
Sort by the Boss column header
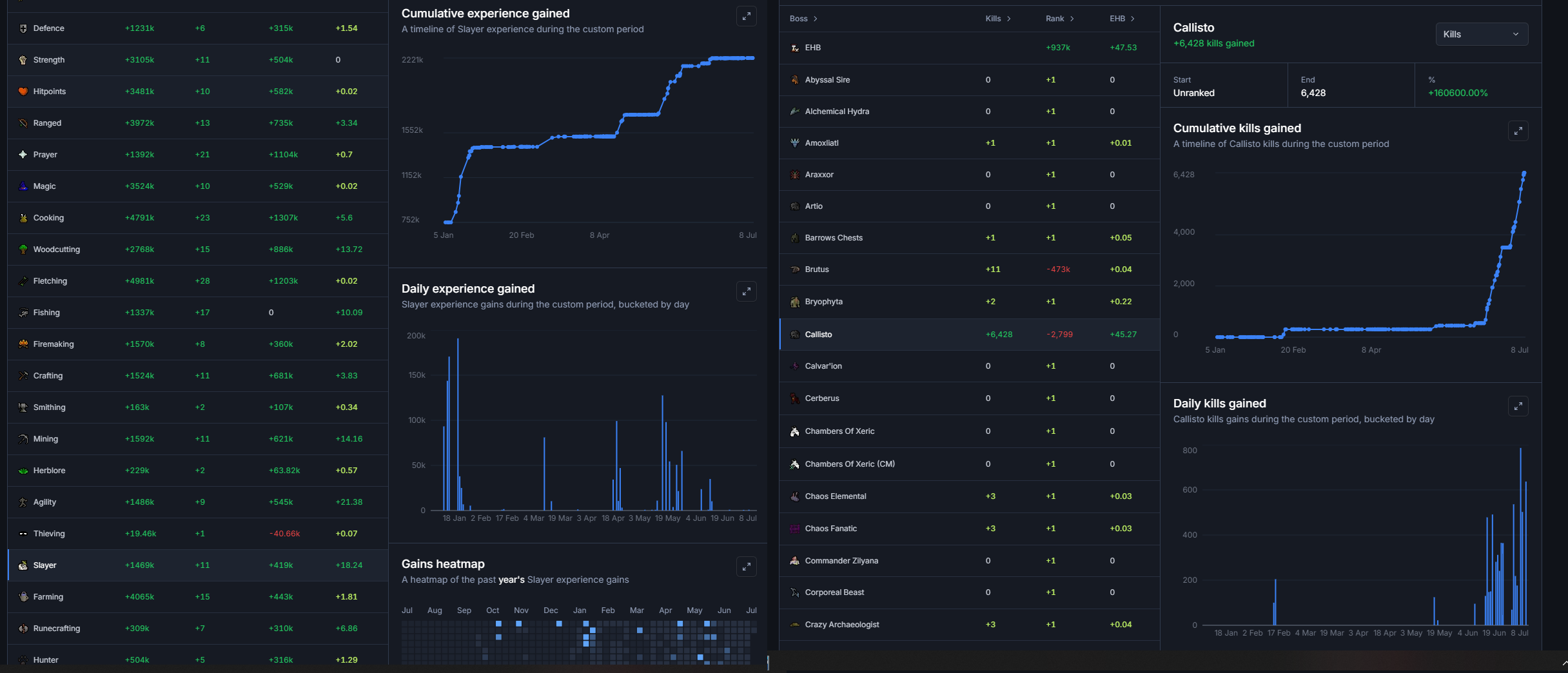[x=803, y=19]
